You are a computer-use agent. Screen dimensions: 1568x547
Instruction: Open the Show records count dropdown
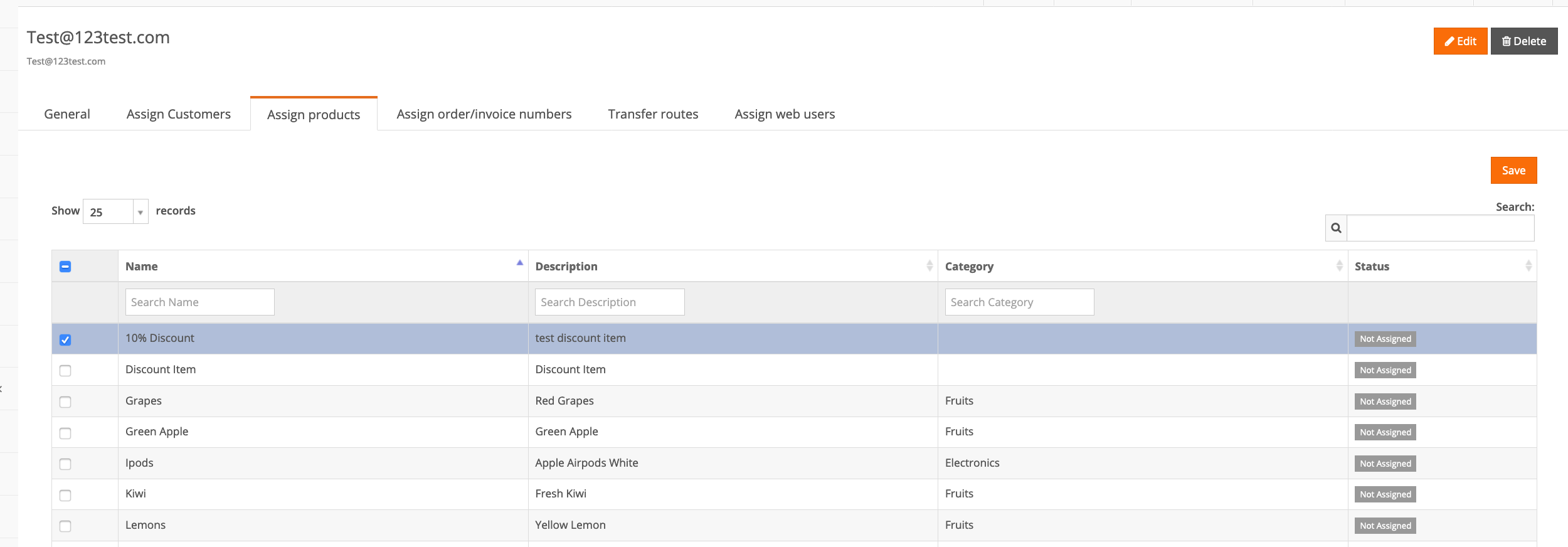(115, 212)
